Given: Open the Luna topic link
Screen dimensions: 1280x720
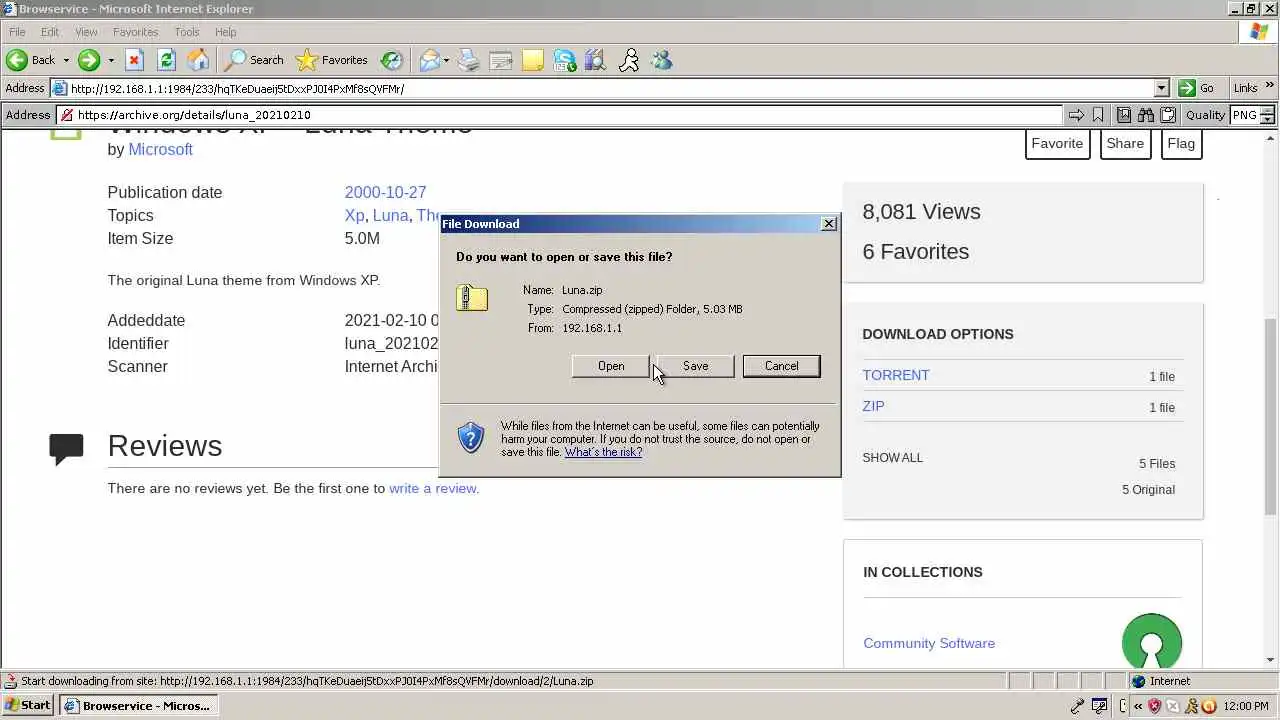Looking at the screenshot, I should coord(390,215).
